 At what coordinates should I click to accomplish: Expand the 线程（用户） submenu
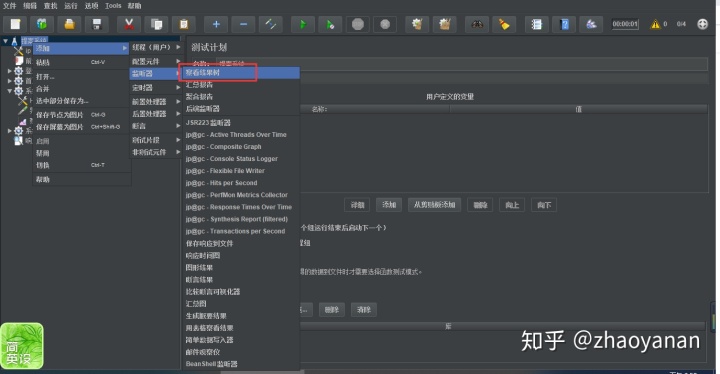pyautogui.click(x=156, y=47)
